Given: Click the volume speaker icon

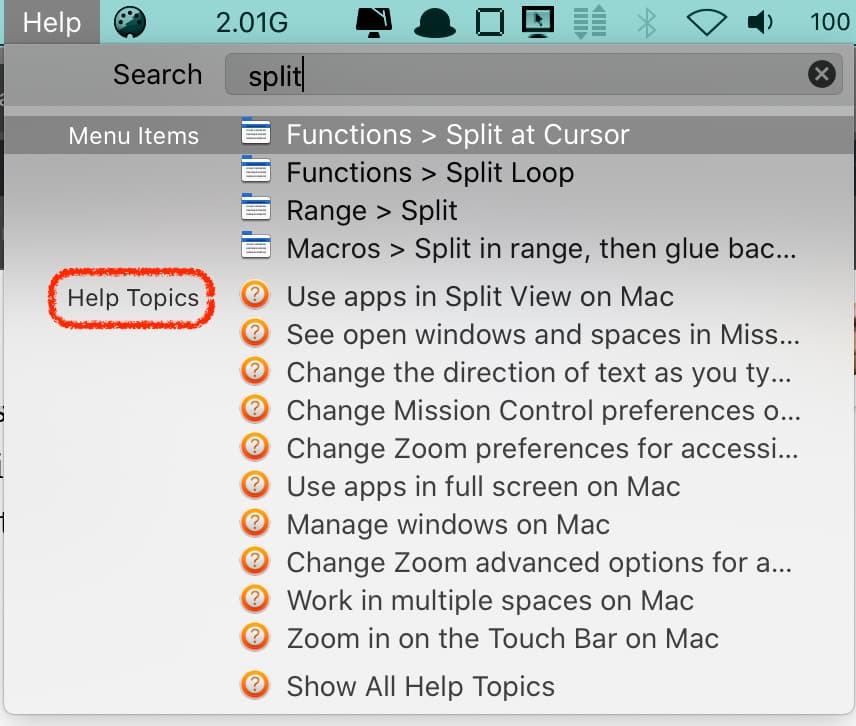Looking at the screenshot, I should tap(761, 22).
